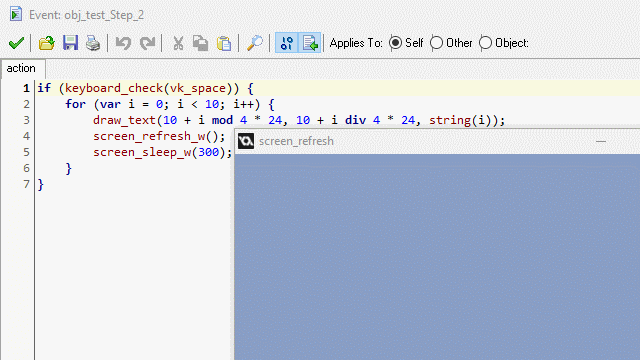Click the screen_refresh window title icon

pos(246,141)
